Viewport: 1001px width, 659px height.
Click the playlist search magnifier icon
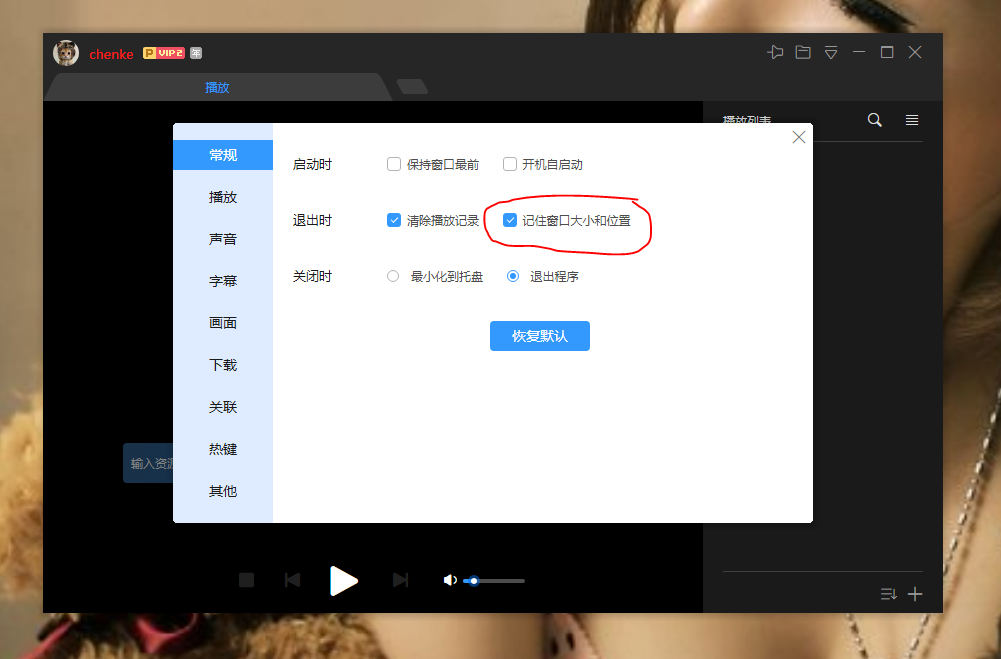pos(875,120)
